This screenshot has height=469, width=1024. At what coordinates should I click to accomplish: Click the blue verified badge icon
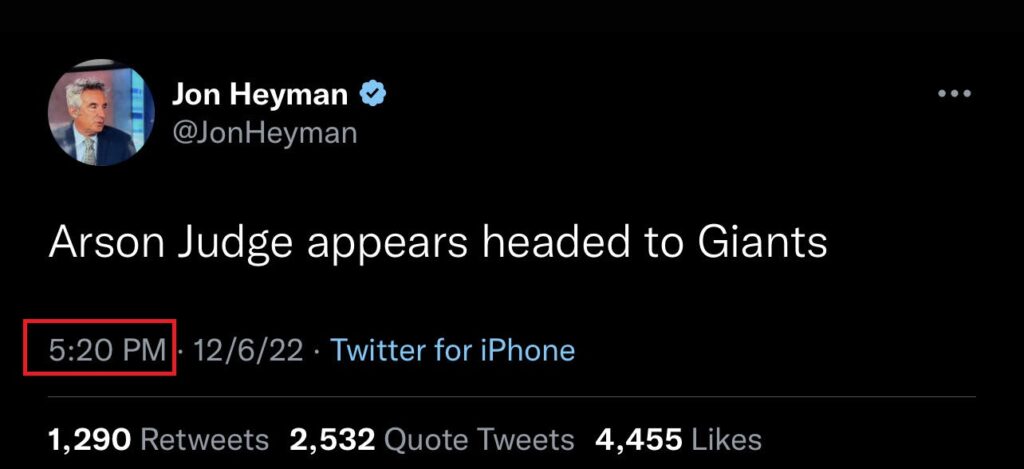pos(374,95)
